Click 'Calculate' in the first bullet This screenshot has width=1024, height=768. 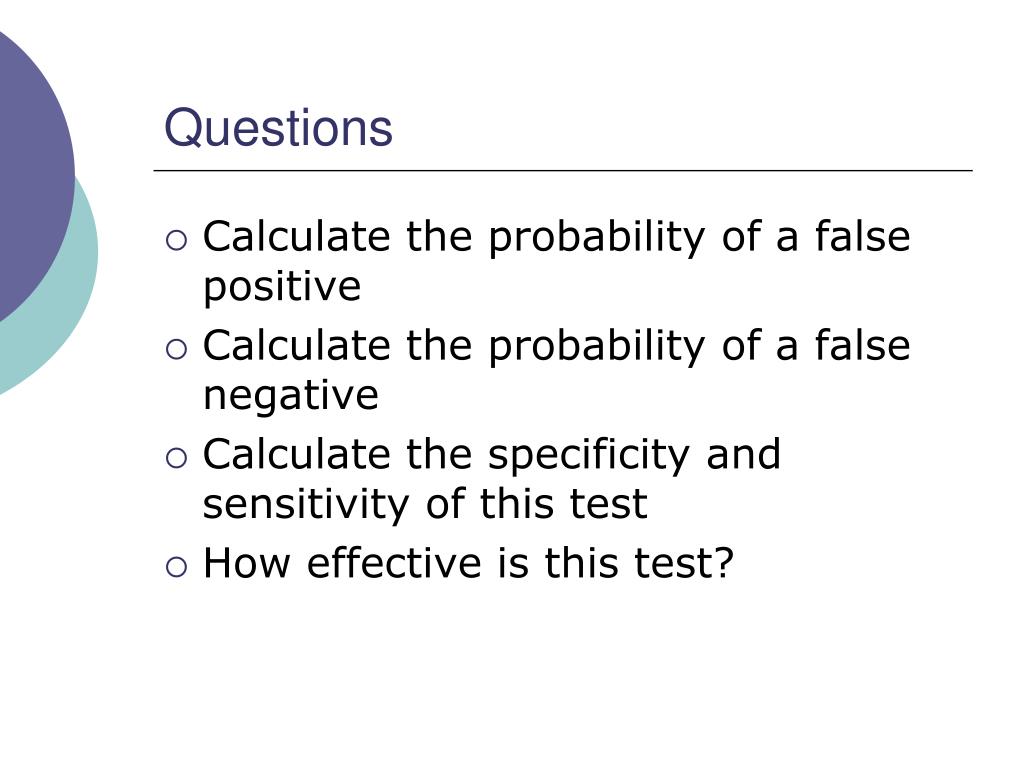tap(296, 236)
